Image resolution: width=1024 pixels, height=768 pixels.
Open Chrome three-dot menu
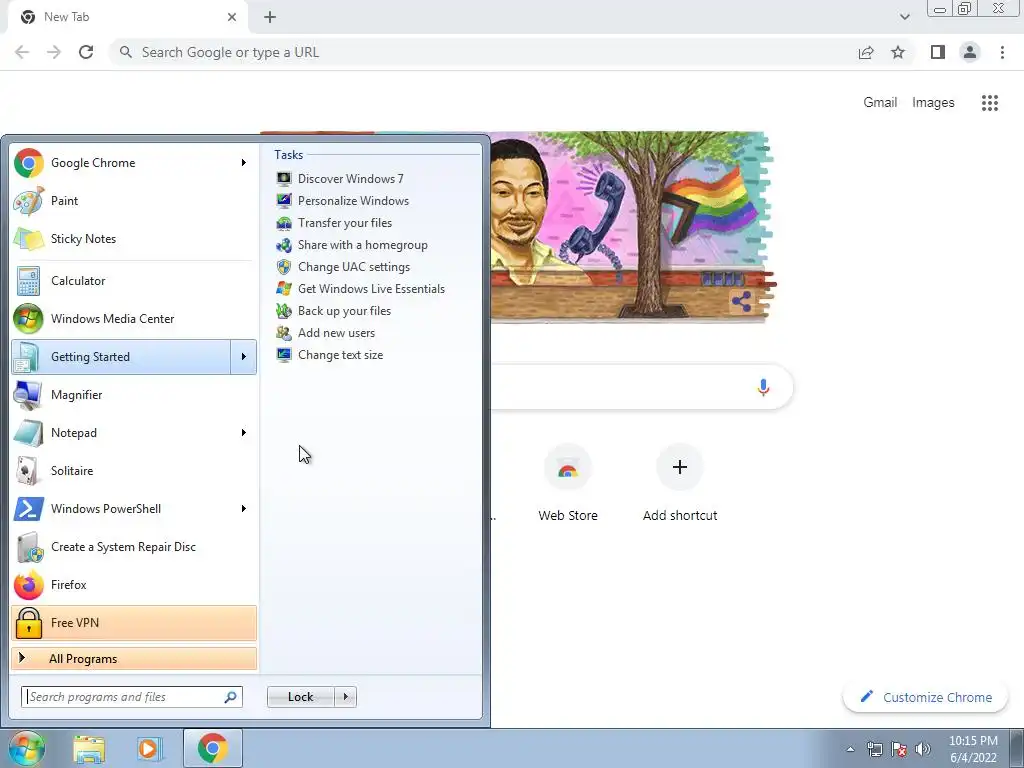(1002, 52)
